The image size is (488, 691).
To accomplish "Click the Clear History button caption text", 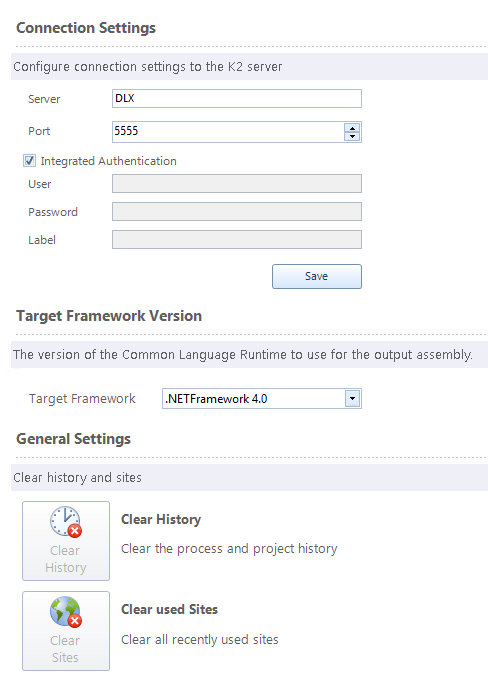I will coord(65,559).
